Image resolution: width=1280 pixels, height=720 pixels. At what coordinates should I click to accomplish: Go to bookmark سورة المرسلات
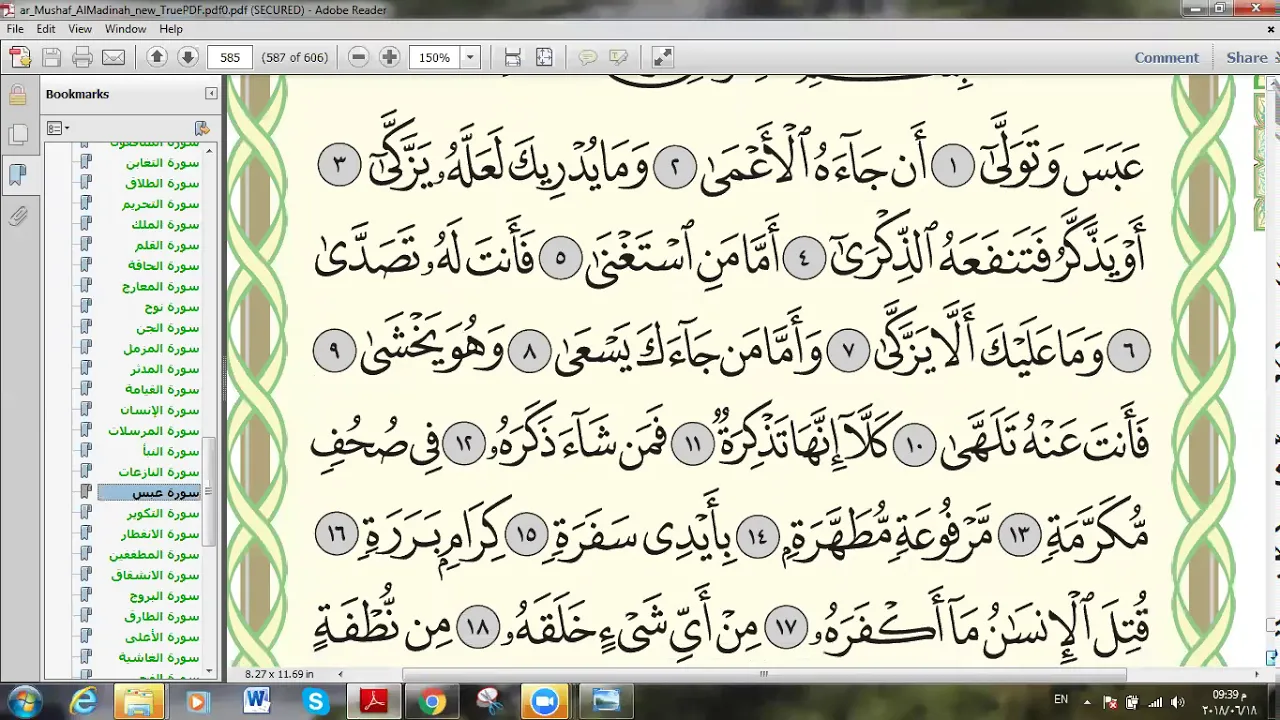(155, 431)
